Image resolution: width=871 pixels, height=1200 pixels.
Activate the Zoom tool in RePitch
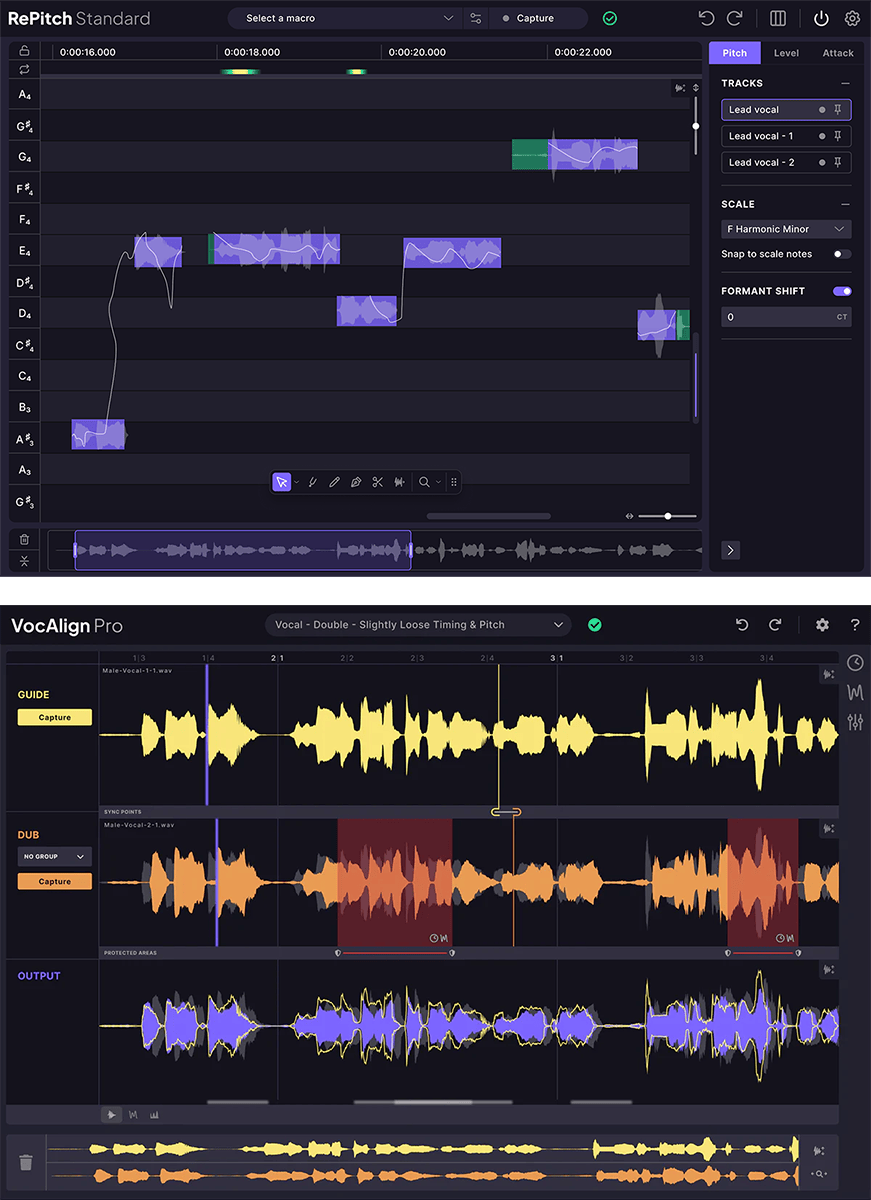(x=424, y=482)
